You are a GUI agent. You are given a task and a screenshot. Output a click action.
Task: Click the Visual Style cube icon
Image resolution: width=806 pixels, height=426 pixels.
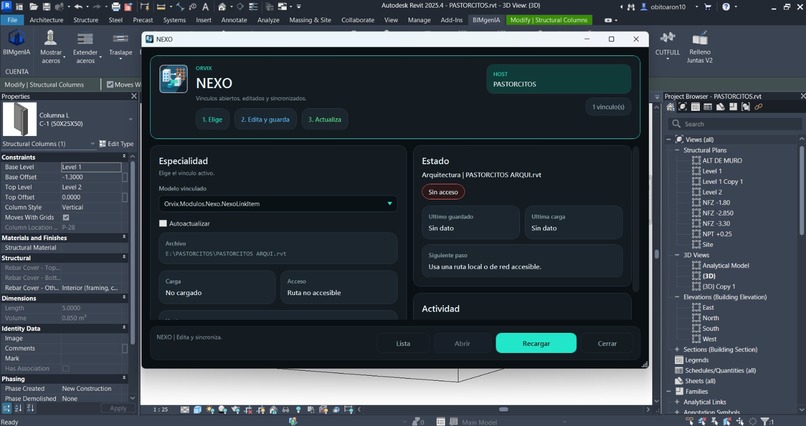(197, 410)
